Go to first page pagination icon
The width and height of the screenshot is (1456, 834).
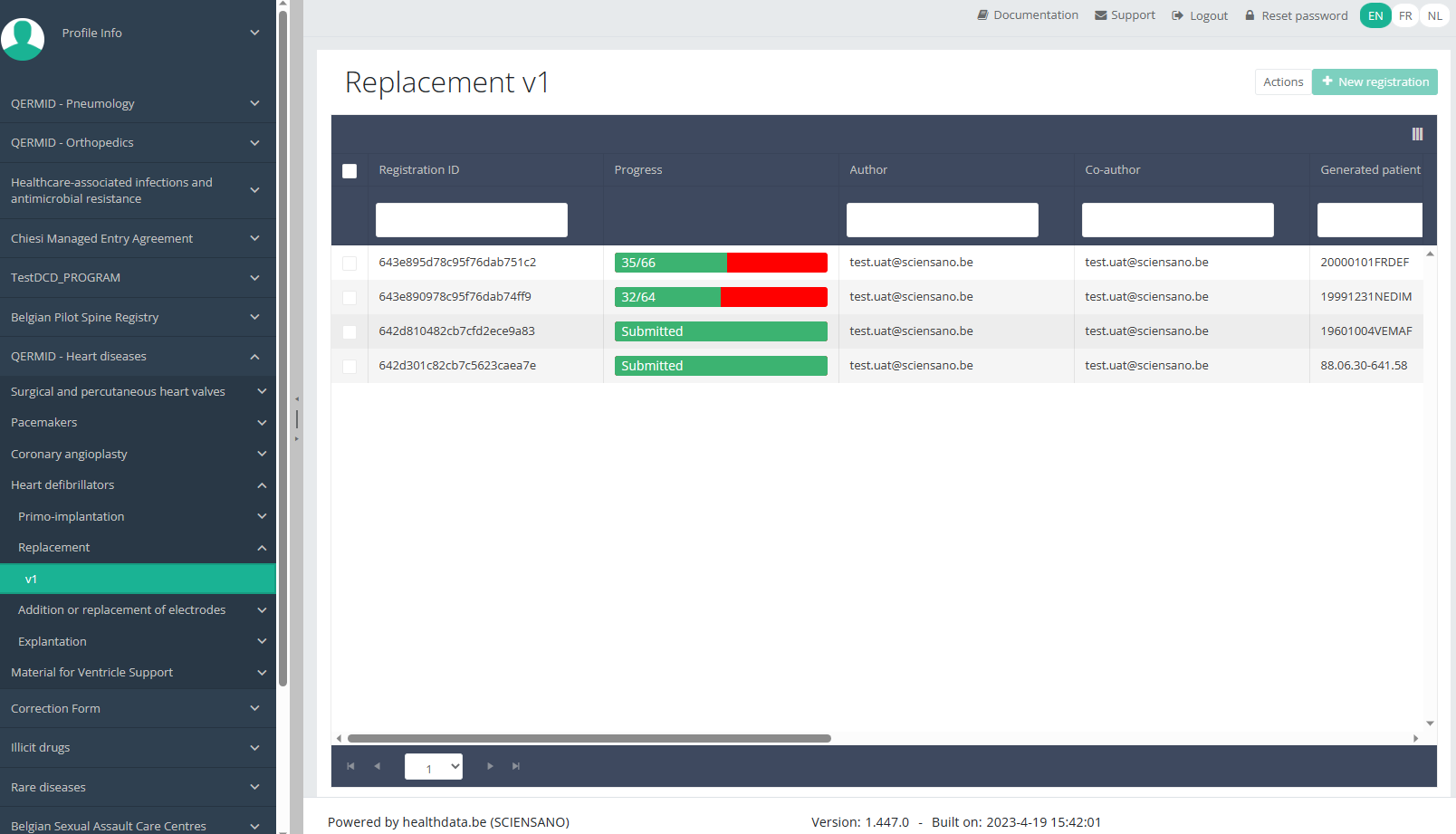coord(350,766)
